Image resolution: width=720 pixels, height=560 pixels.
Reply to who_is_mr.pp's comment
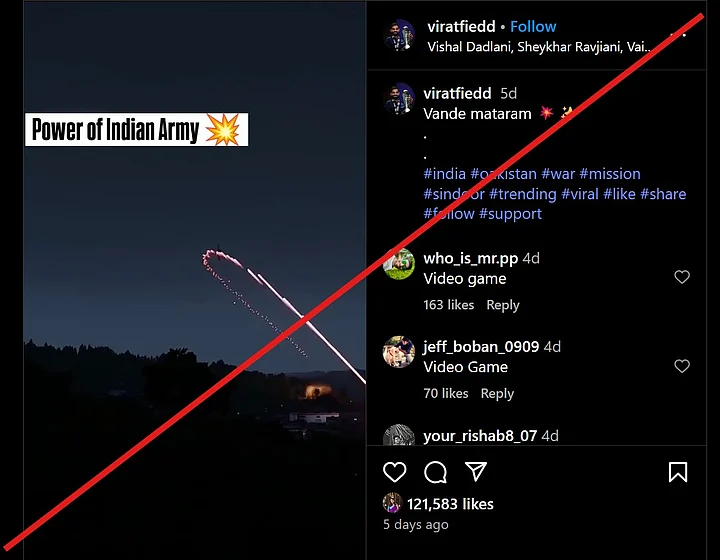click(x=503, y=305)
